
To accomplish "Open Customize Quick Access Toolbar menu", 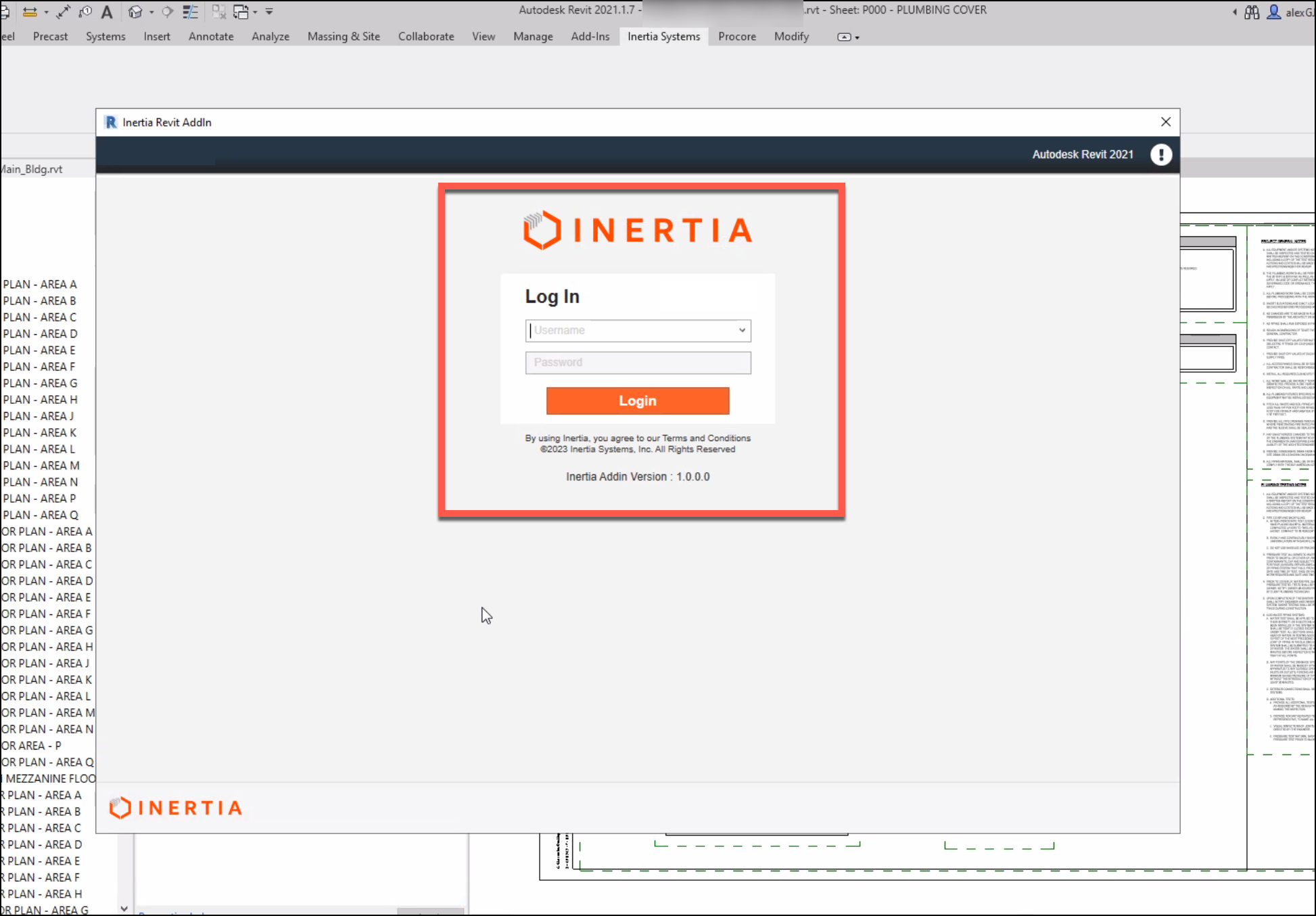I will [269, 12].
